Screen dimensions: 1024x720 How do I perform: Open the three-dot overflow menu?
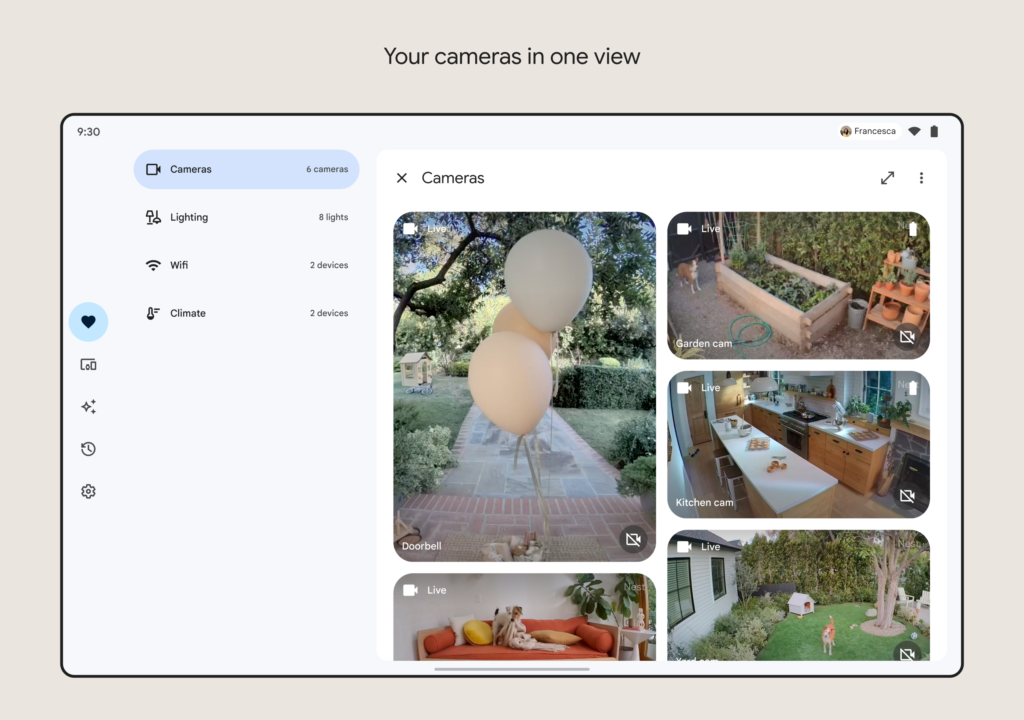(x=922, y=177)
